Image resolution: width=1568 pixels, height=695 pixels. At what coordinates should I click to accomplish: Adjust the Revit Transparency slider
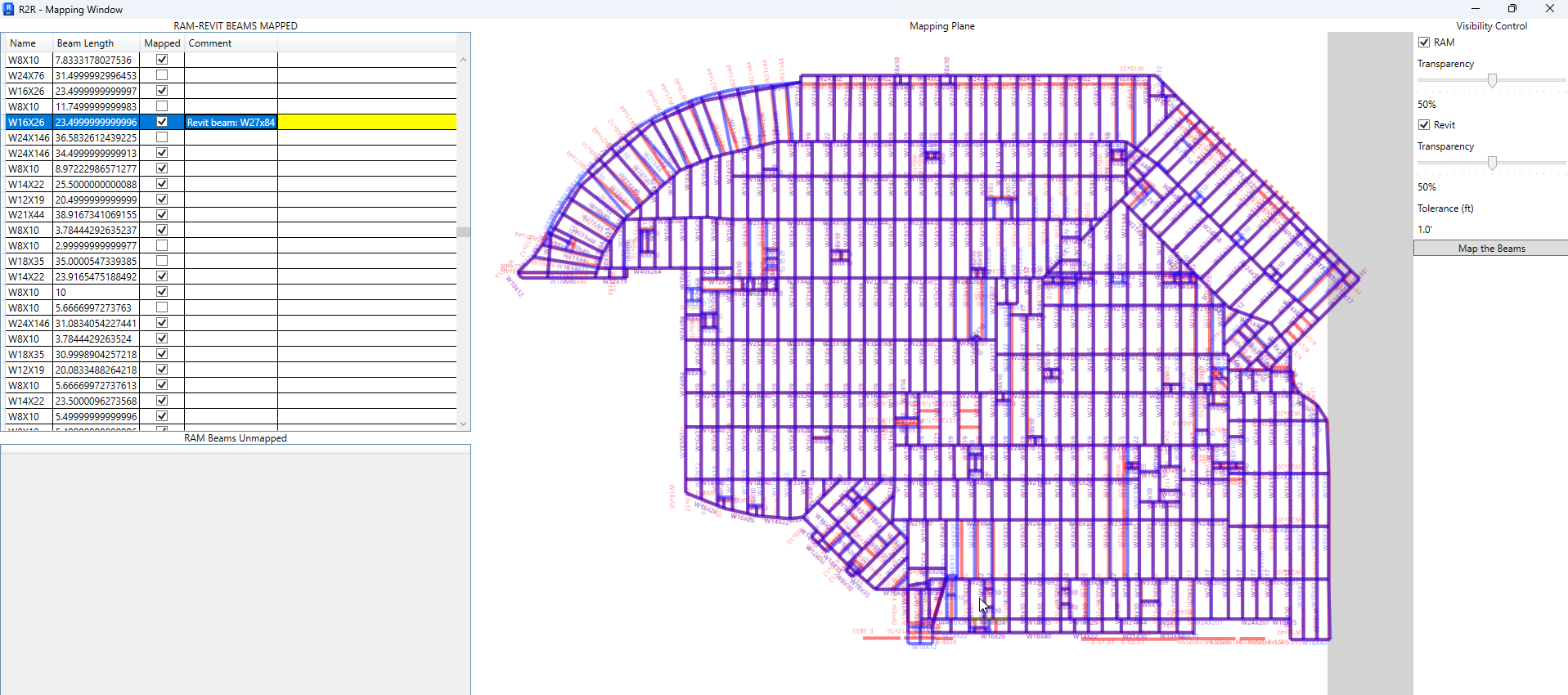pos(1492,163)
